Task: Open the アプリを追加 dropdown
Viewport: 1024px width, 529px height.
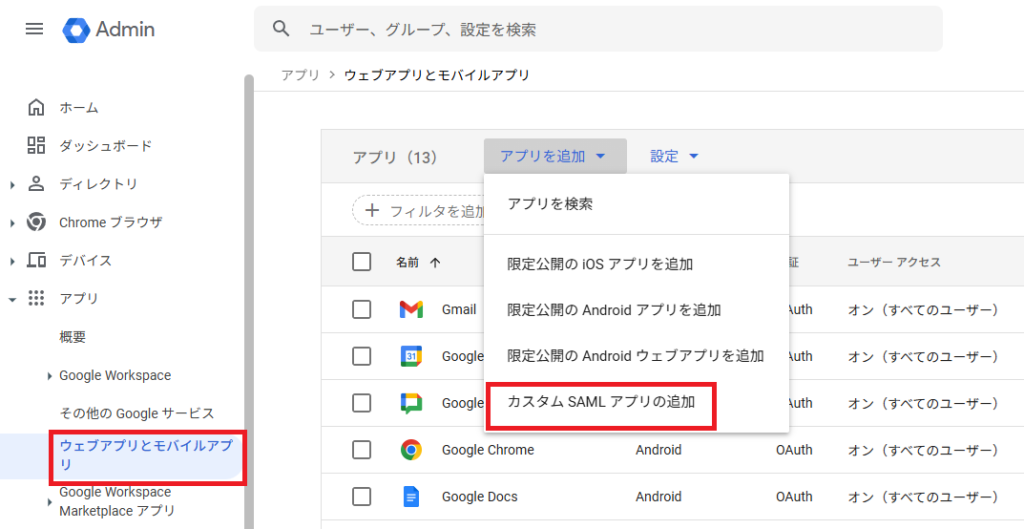Action: 554,156
